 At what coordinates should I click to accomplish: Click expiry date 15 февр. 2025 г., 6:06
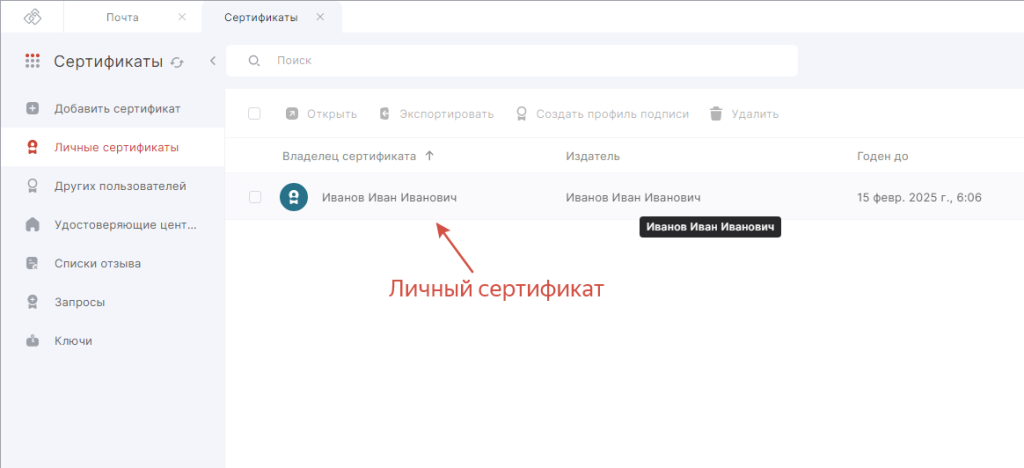920,197
